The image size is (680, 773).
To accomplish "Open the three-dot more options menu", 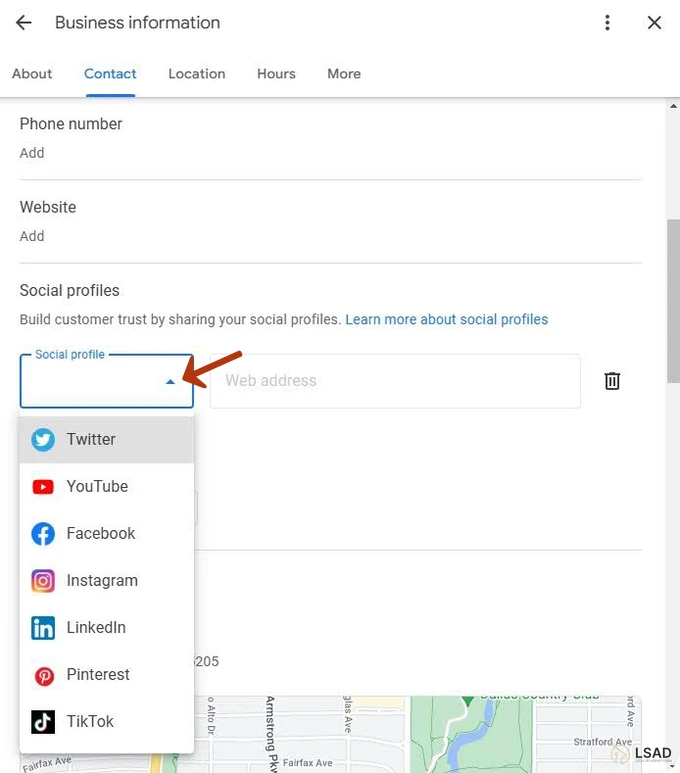I will (x=607, y=23).
